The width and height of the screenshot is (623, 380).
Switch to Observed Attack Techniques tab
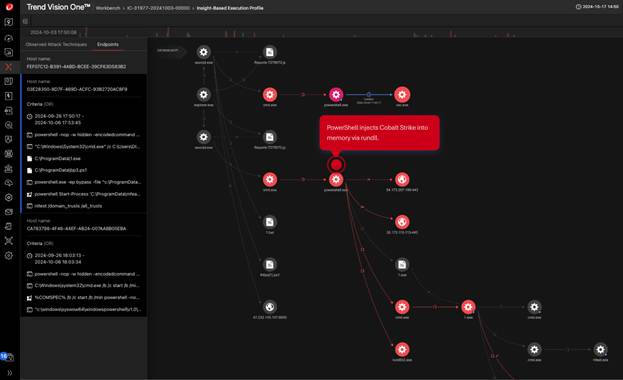click(x=56, y=45)
